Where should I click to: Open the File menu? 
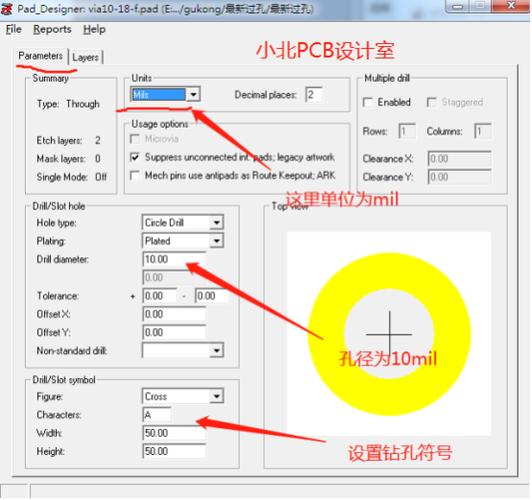pyautogui.click(x=14, y=29)
